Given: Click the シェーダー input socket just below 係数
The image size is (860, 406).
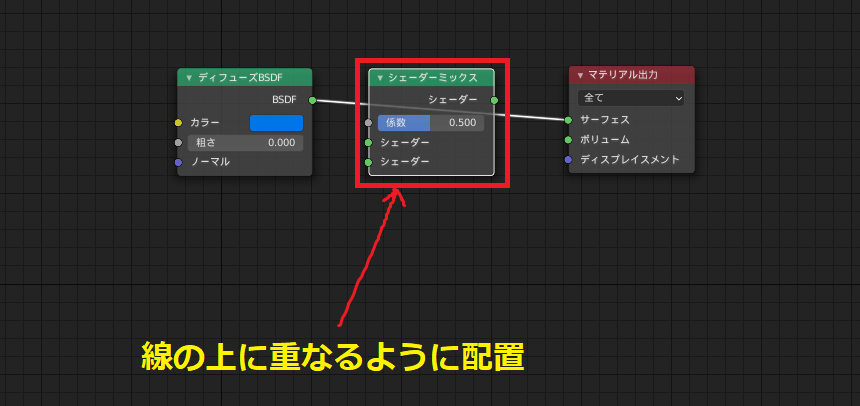Looking at the screenshot, I should (x=369, y=143).
